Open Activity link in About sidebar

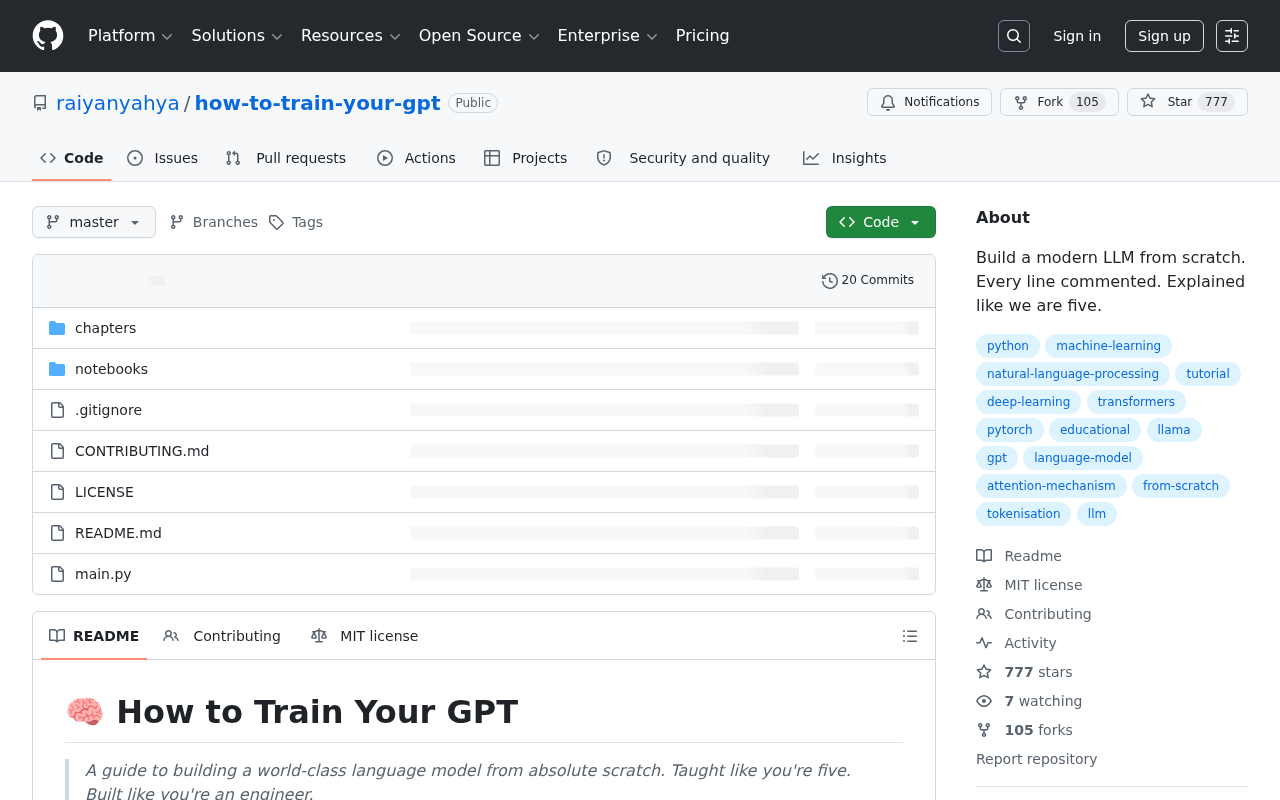point(1016,643)
